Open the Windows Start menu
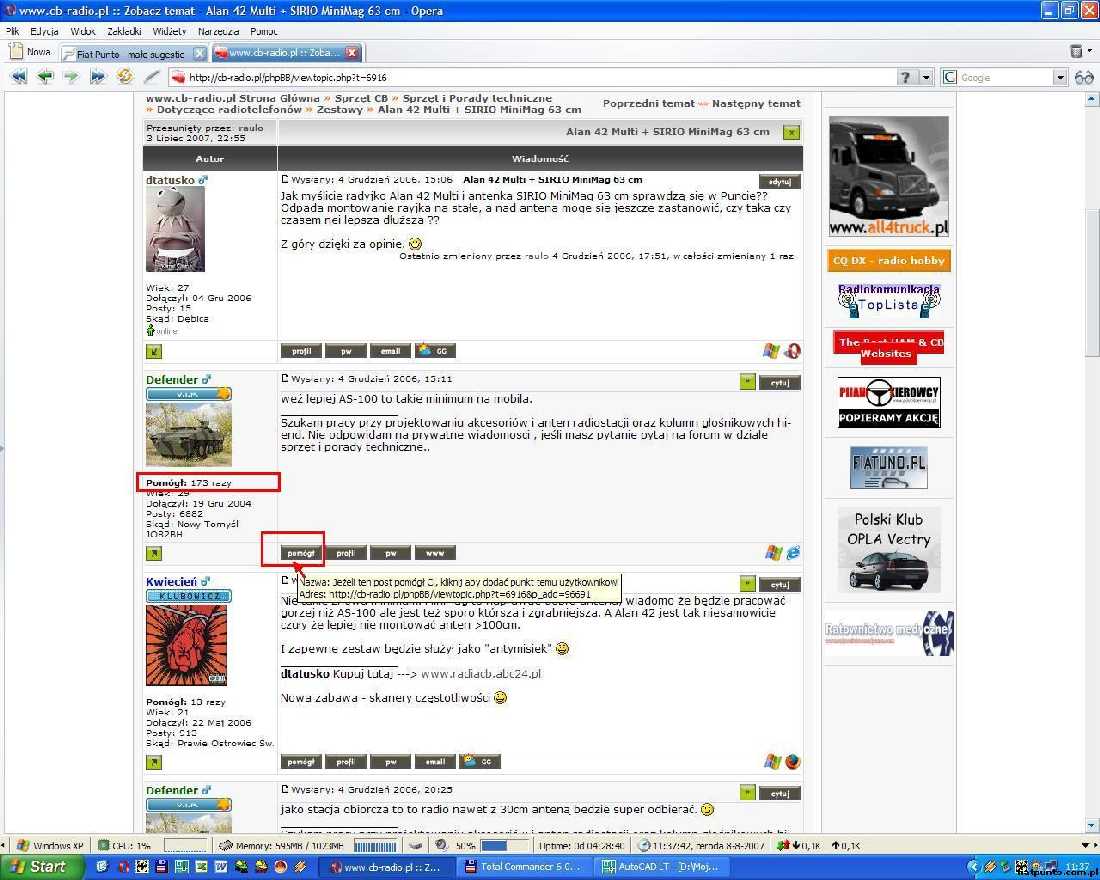Viewport: 1100px width, 880px height. (x=41, y=867)
